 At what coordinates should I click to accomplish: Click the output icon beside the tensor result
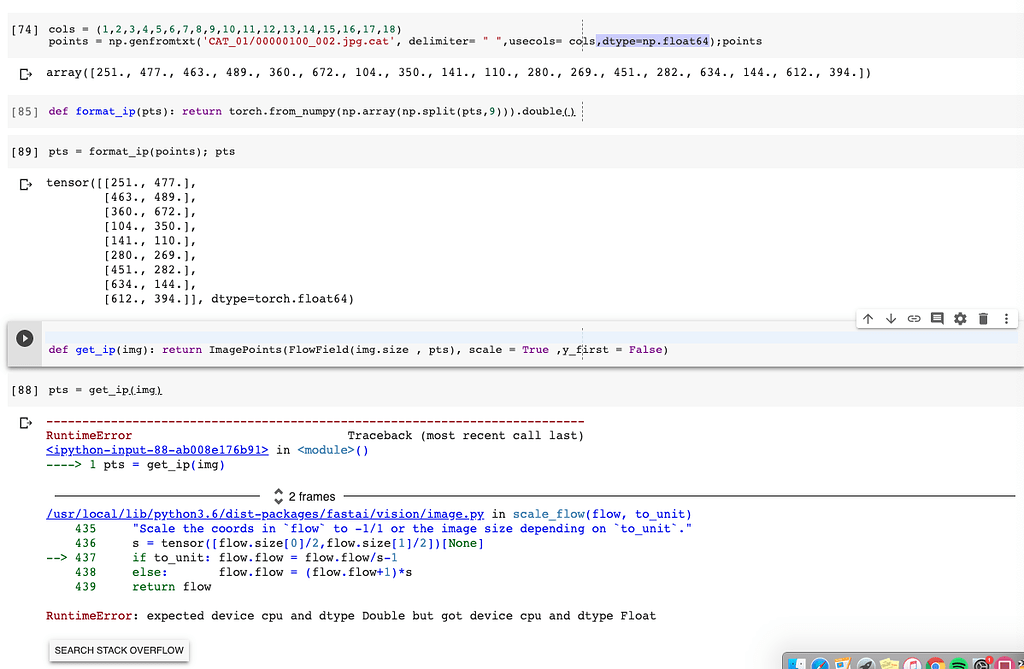[x=26, y=185]
